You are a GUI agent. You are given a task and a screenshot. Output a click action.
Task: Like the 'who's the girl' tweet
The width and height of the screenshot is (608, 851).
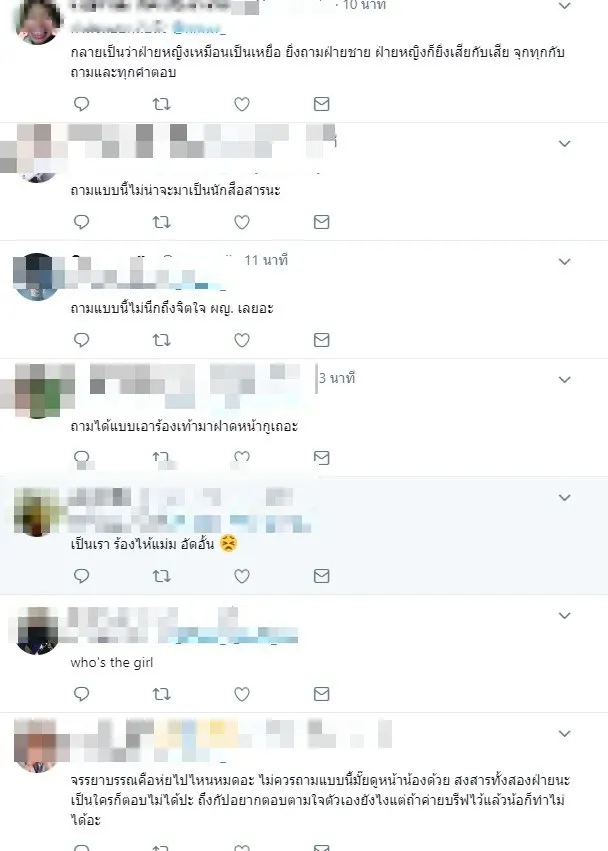[x=242, y=694]
